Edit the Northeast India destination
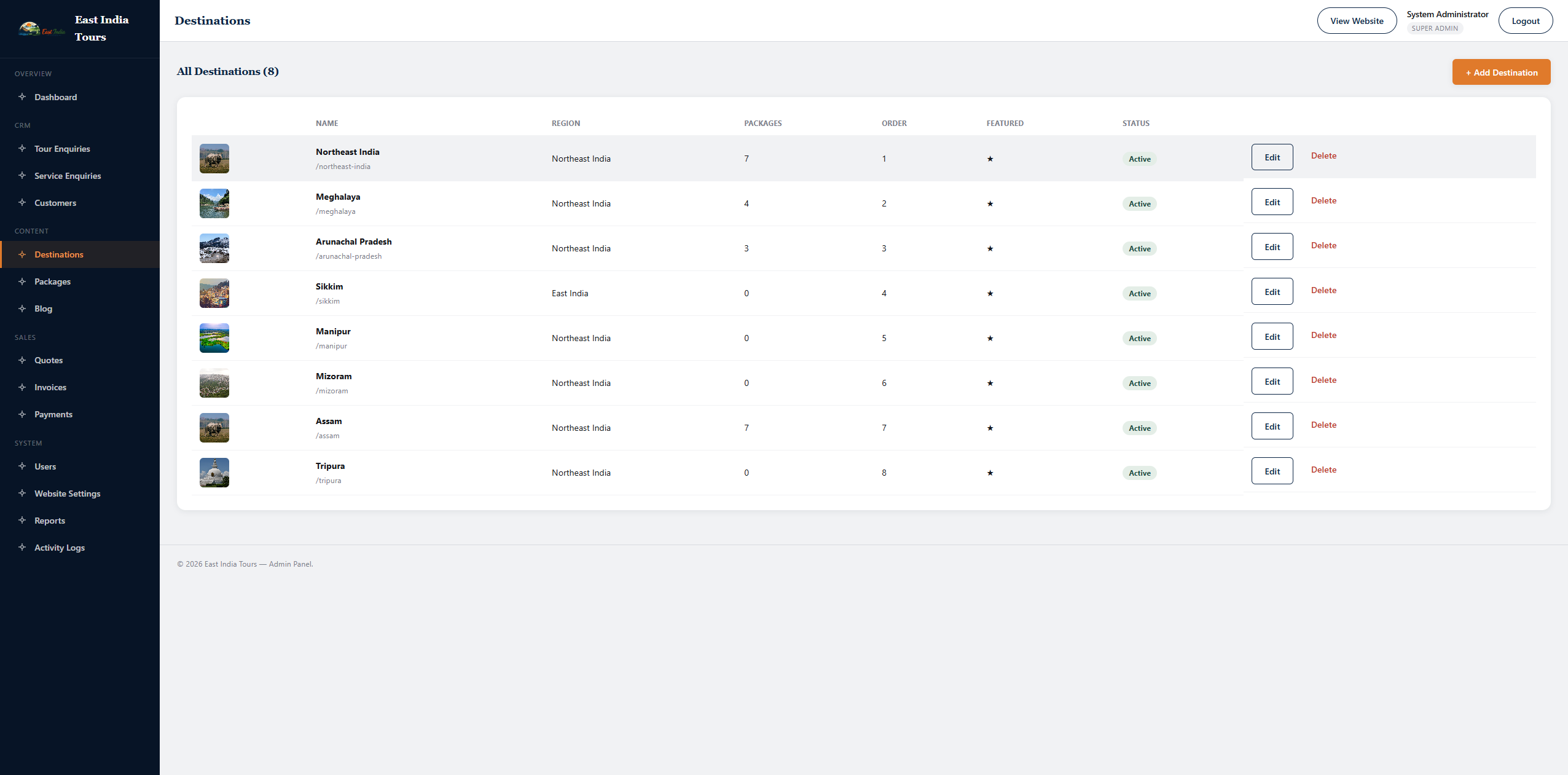Screen dimensions: 1568x775 pos(1272,157)
